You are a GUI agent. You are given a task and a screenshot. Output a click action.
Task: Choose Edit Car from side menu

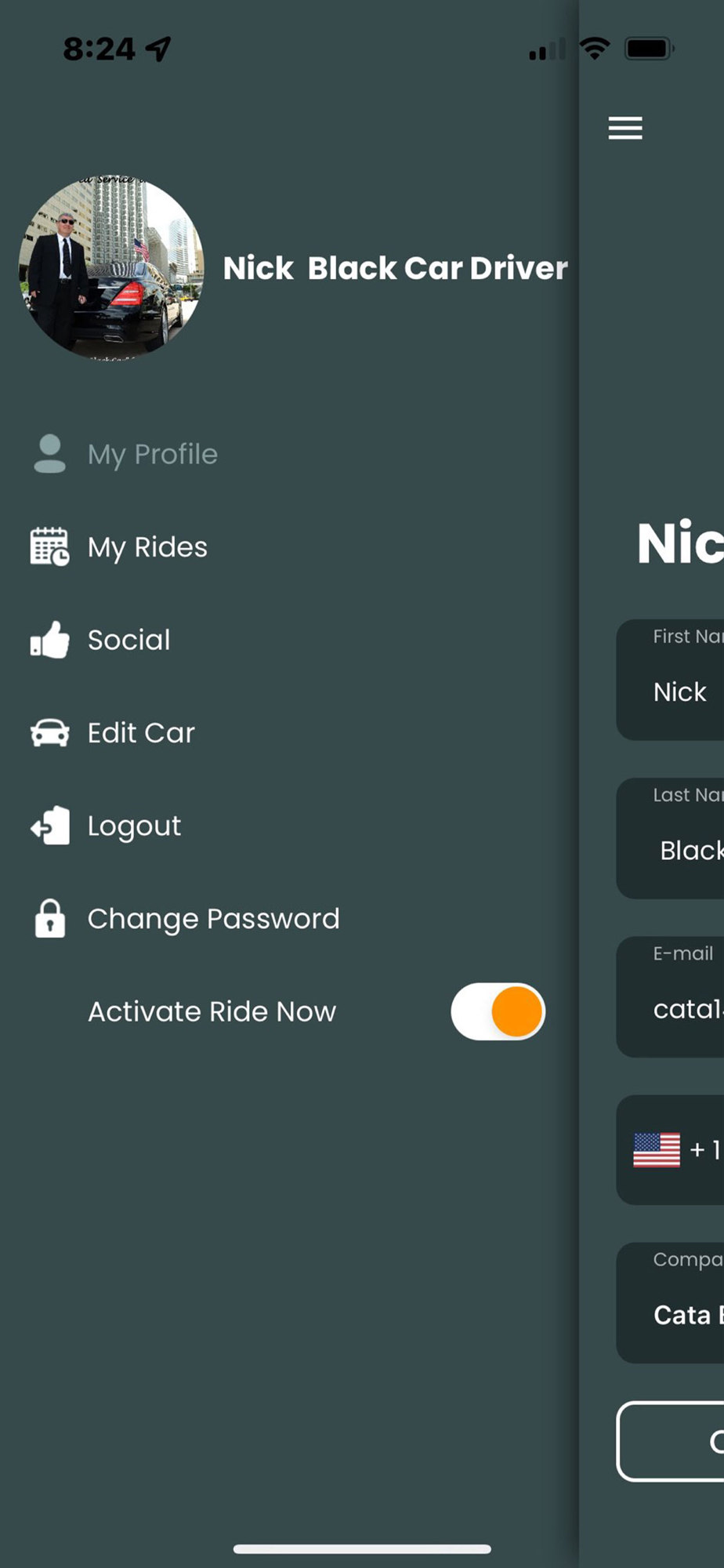141,733
